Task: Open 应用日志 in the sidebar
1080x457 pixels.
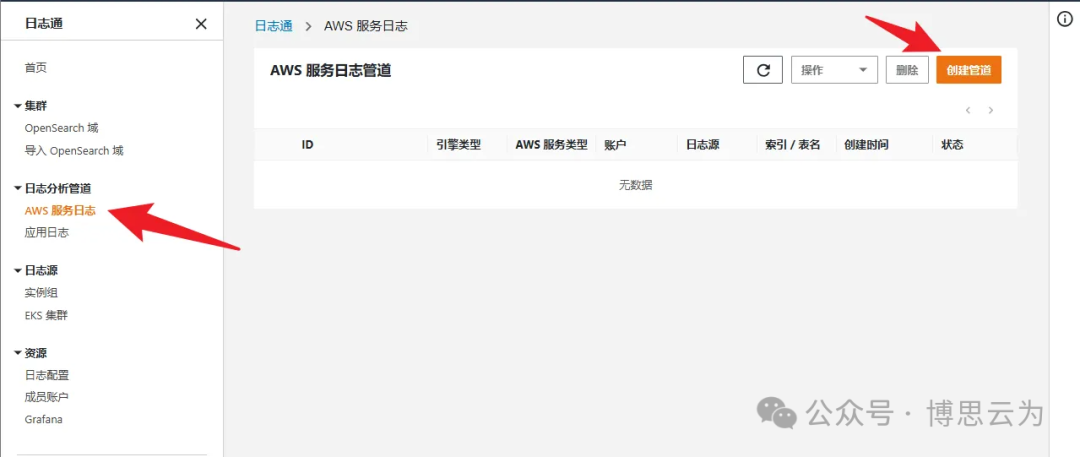Action: 47,233
